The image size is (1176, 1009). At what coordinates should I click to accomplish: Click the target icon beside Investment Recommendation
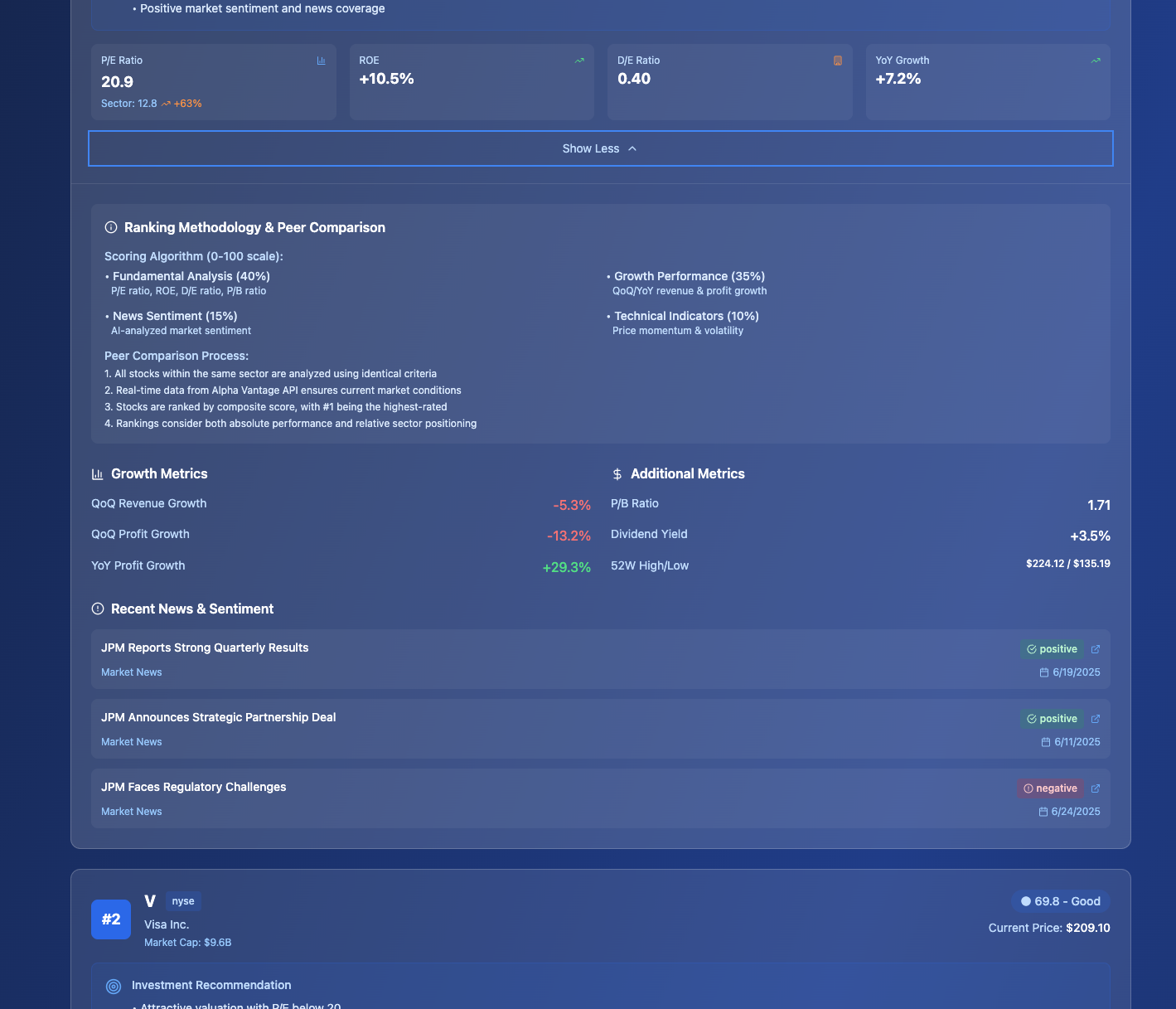coord(114,986)
